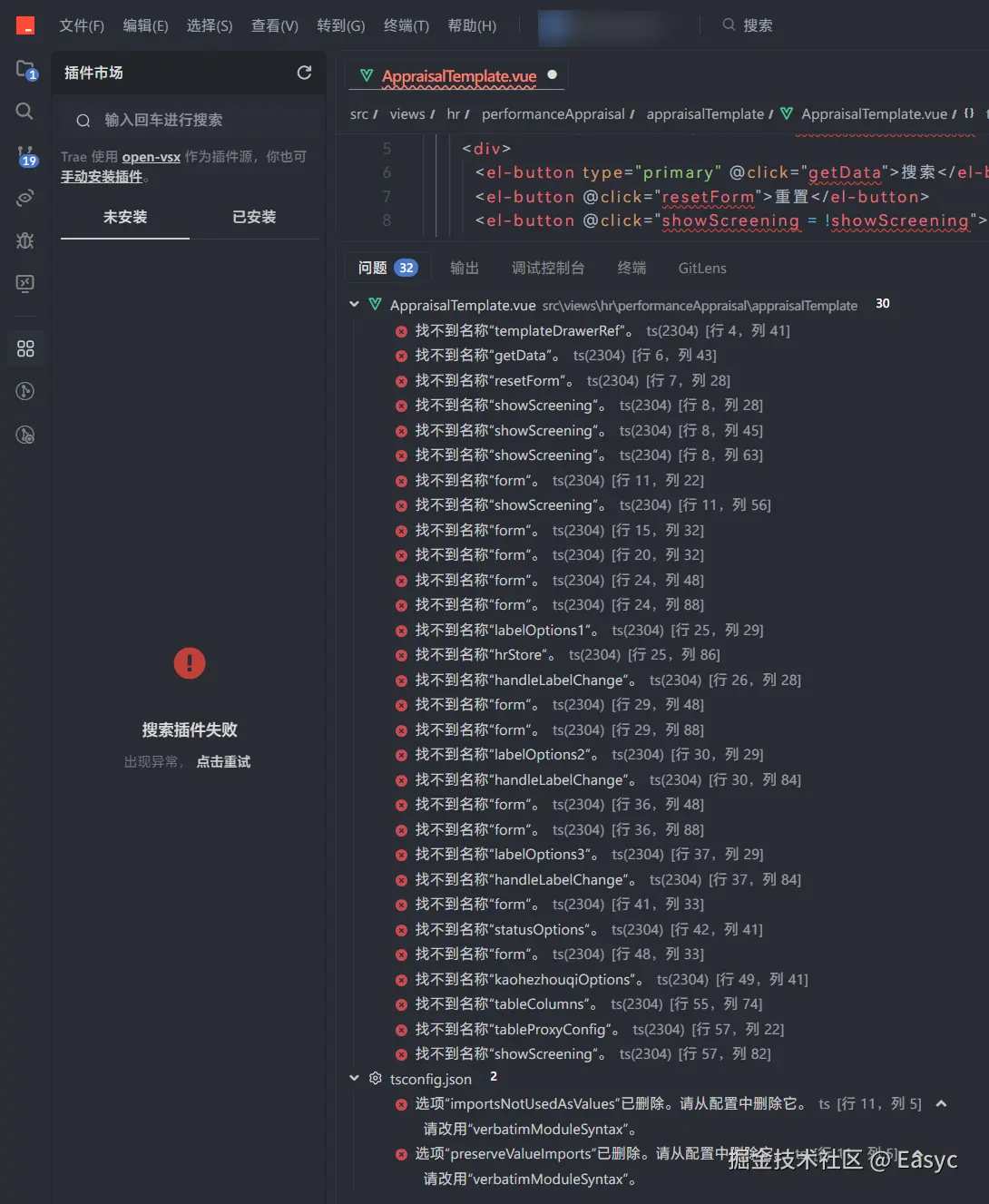Click the terminal icon in the activity bar
Viewport: 989px width, 1204px height.
(24, 283)
